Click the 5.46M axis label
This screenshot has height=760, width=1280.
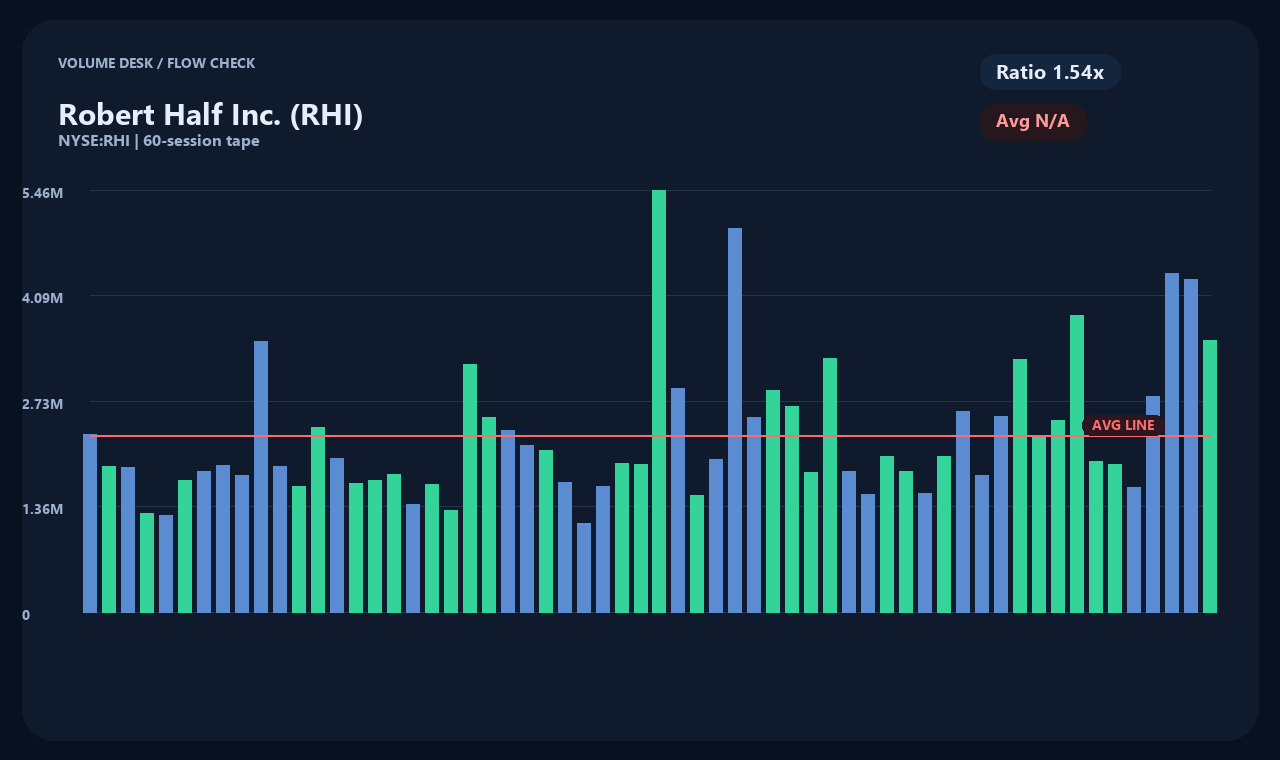tap(43, 192)
